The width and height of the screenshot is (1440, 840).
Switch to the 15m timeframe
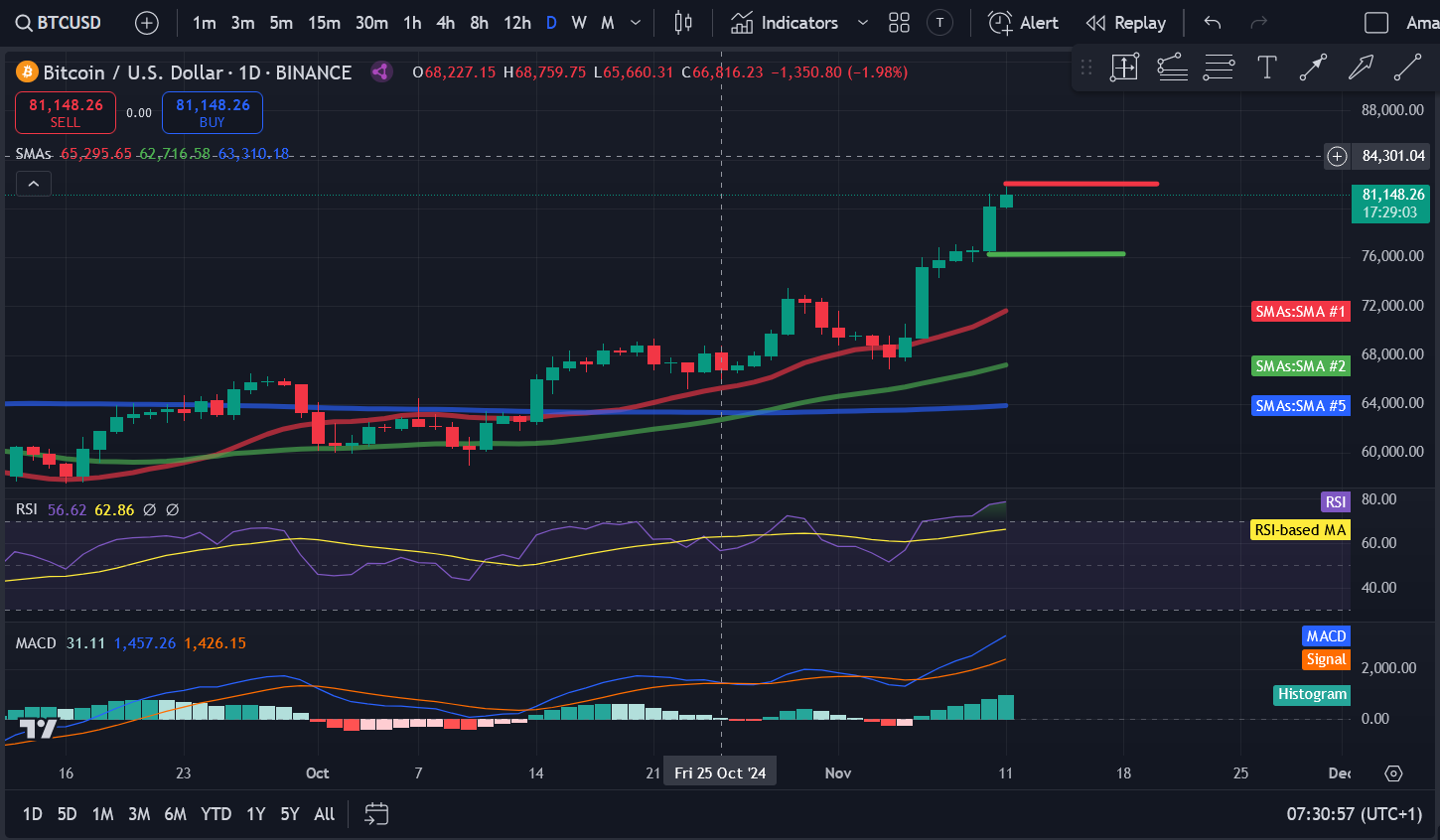click(324, 23)
